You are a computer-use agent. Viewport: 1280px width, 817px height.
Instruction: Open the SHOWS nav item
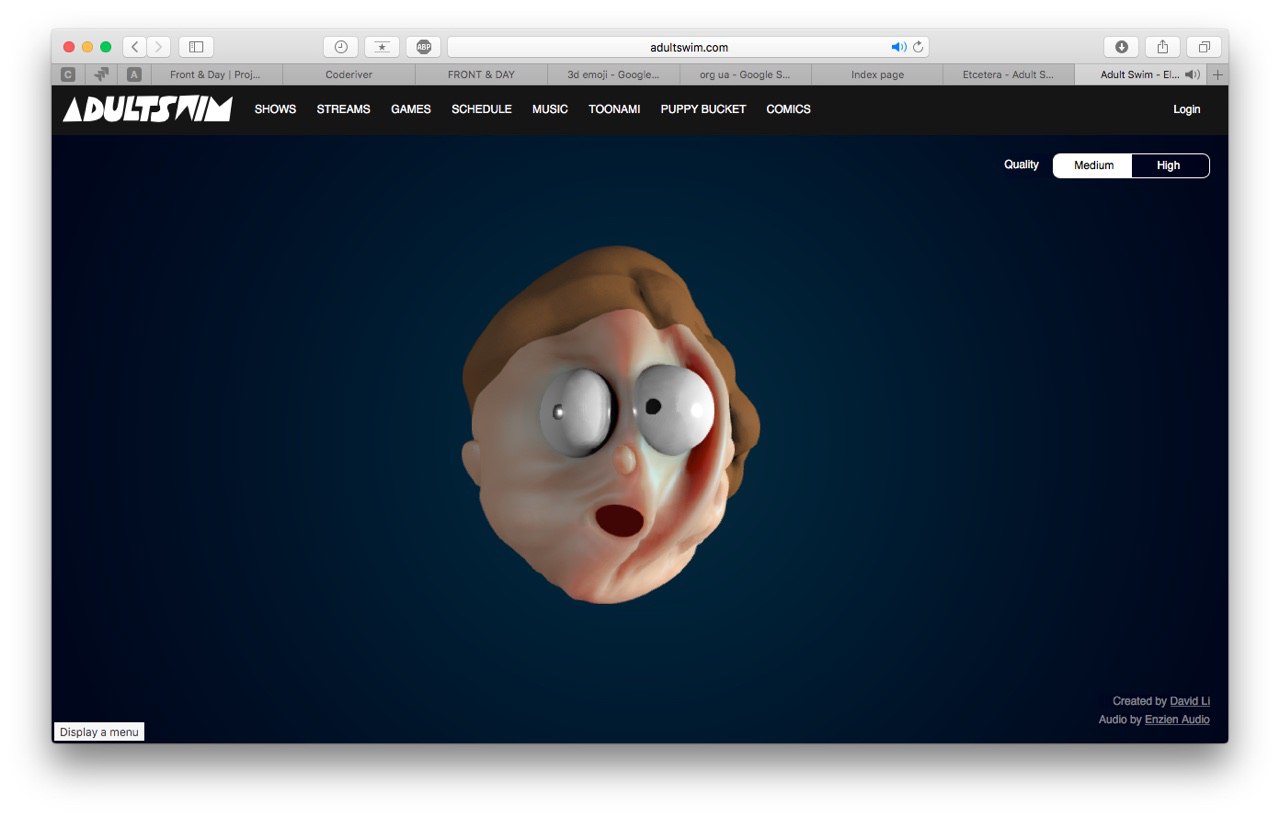coord(275,109)
